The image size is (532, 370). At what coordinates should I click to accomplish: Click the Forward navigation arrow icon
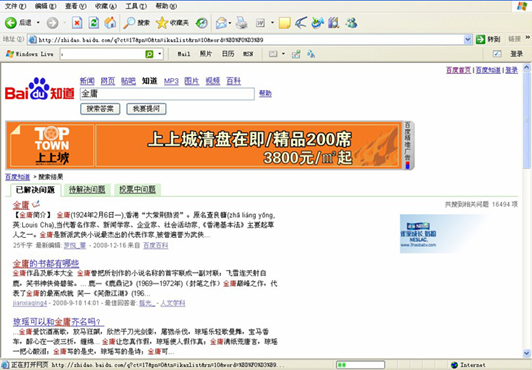52,23
